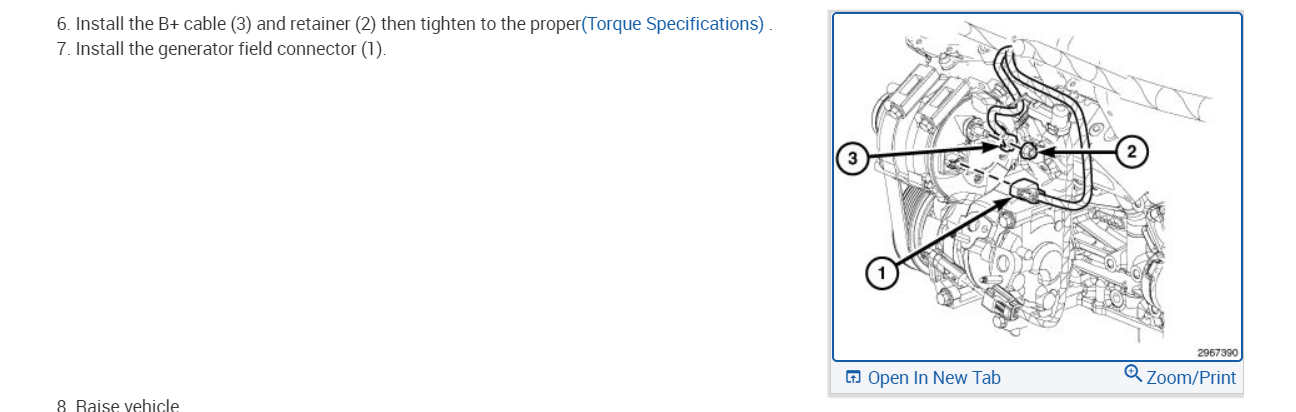Click the "Raise vehicle" step text
This screenshot has width=1296, height=412.
pos(127,405)
